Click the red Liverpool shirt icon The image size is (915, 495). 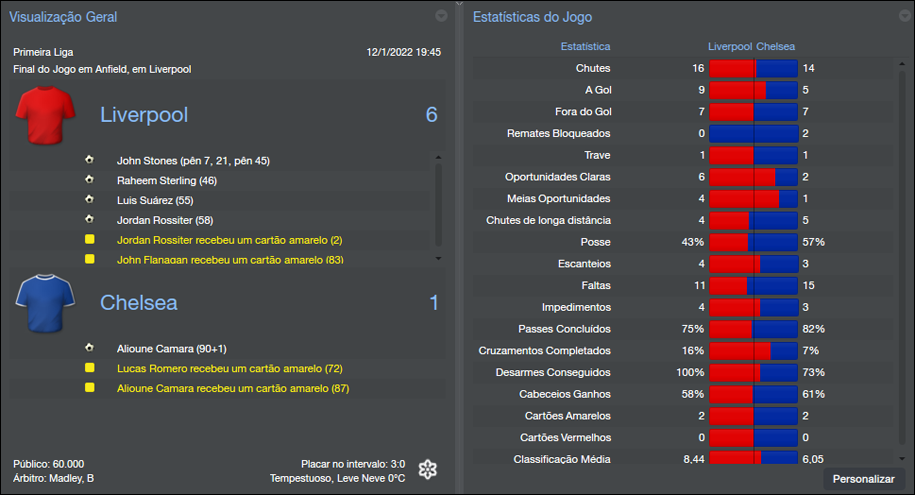click(44, 116)
